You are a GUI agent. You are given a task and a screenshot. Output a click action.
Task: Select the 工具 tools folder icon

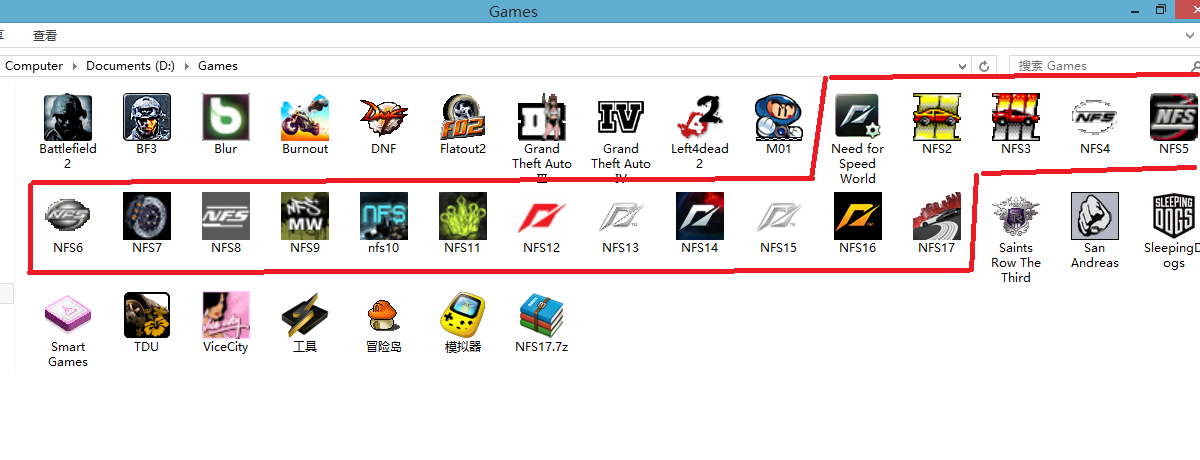tap(305, 316)
